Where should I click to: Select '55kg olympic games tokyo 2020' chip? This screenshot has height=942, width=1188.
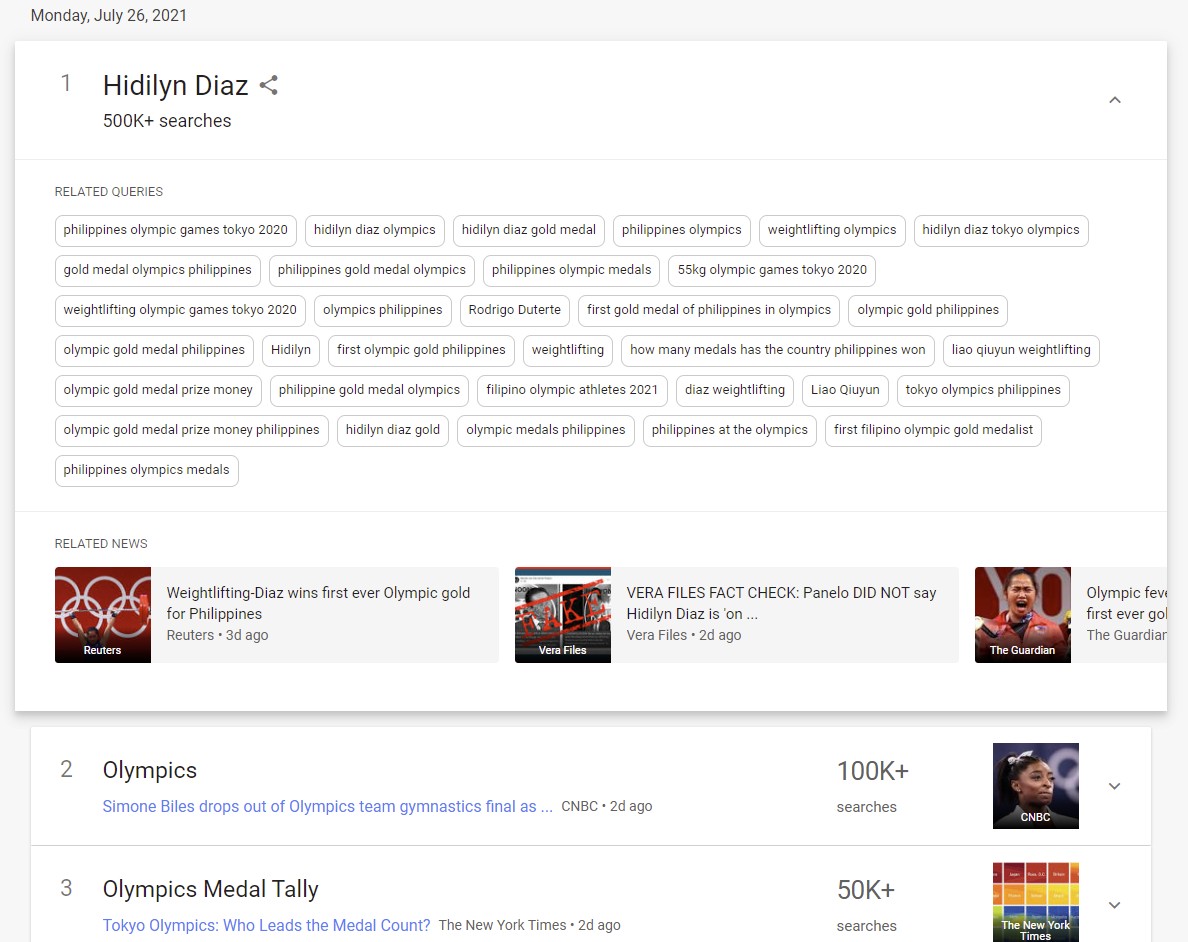772,271
